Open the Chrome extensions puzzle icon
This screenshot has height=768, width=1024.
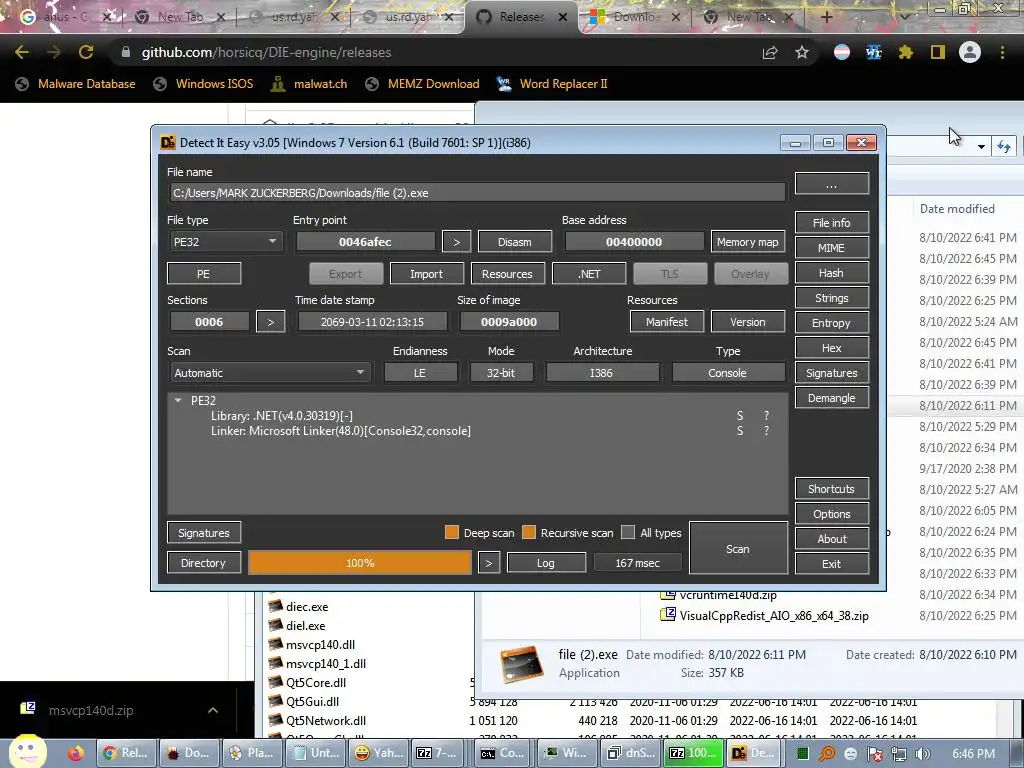(905, 52)
